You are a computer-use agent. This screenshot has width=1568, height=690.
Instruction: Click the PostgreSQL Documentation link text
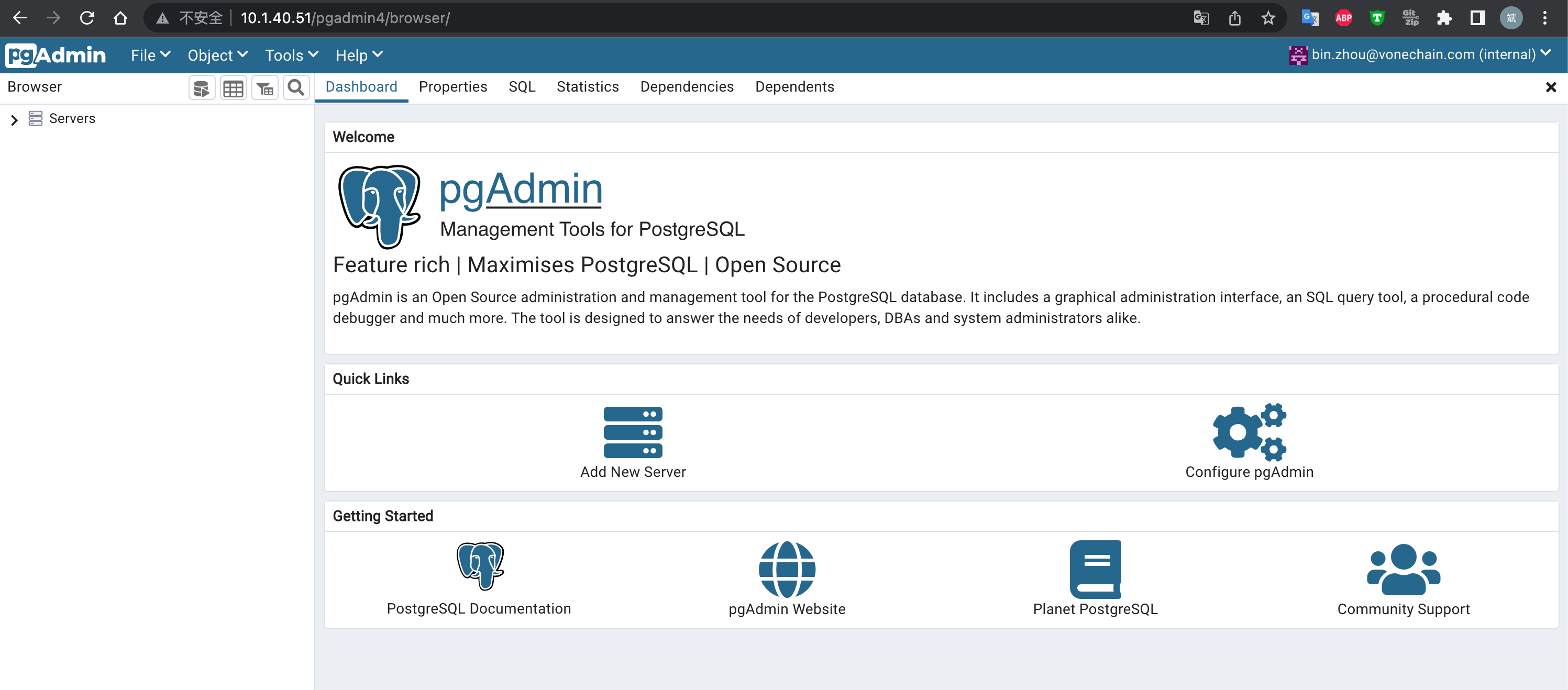479,609
